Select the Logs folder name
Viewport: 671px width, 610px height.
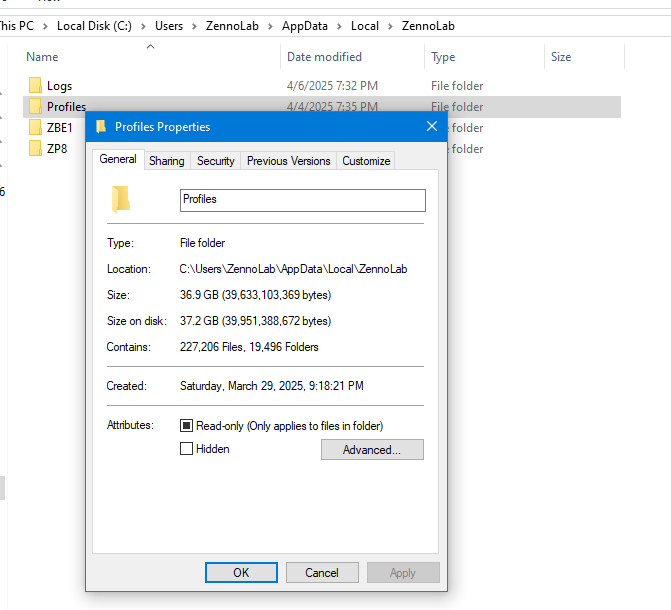click(x=59, y=86)
